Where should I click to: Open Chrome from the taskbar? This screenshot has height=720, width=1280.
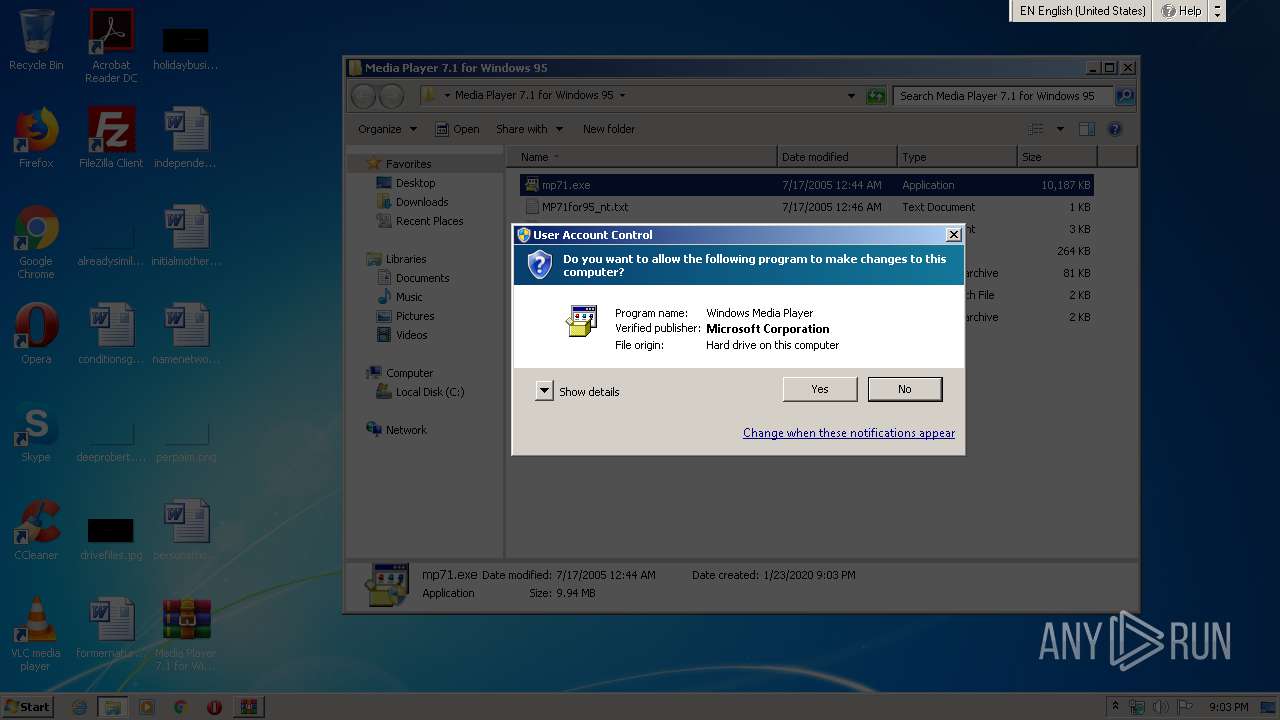click(x=180, y=707)
